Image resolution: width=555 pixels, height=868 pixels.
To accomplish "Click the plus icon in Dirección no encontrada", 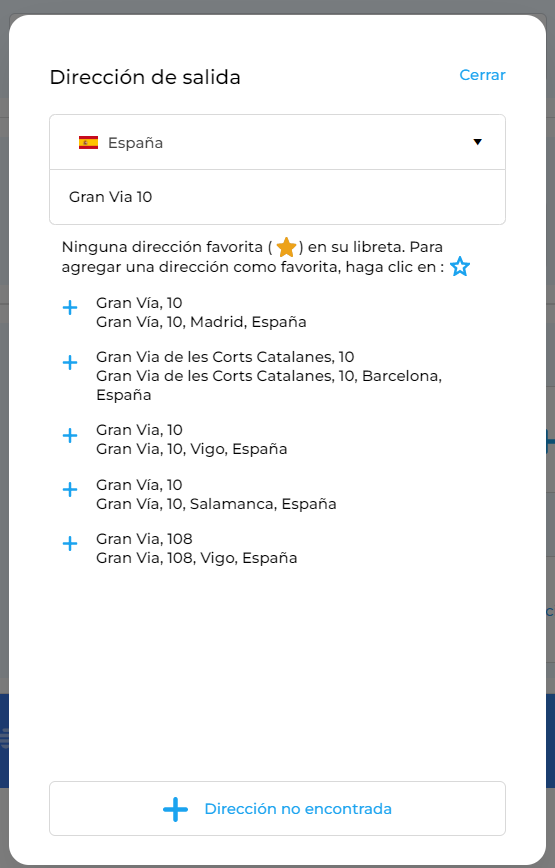I will point(175,809).
